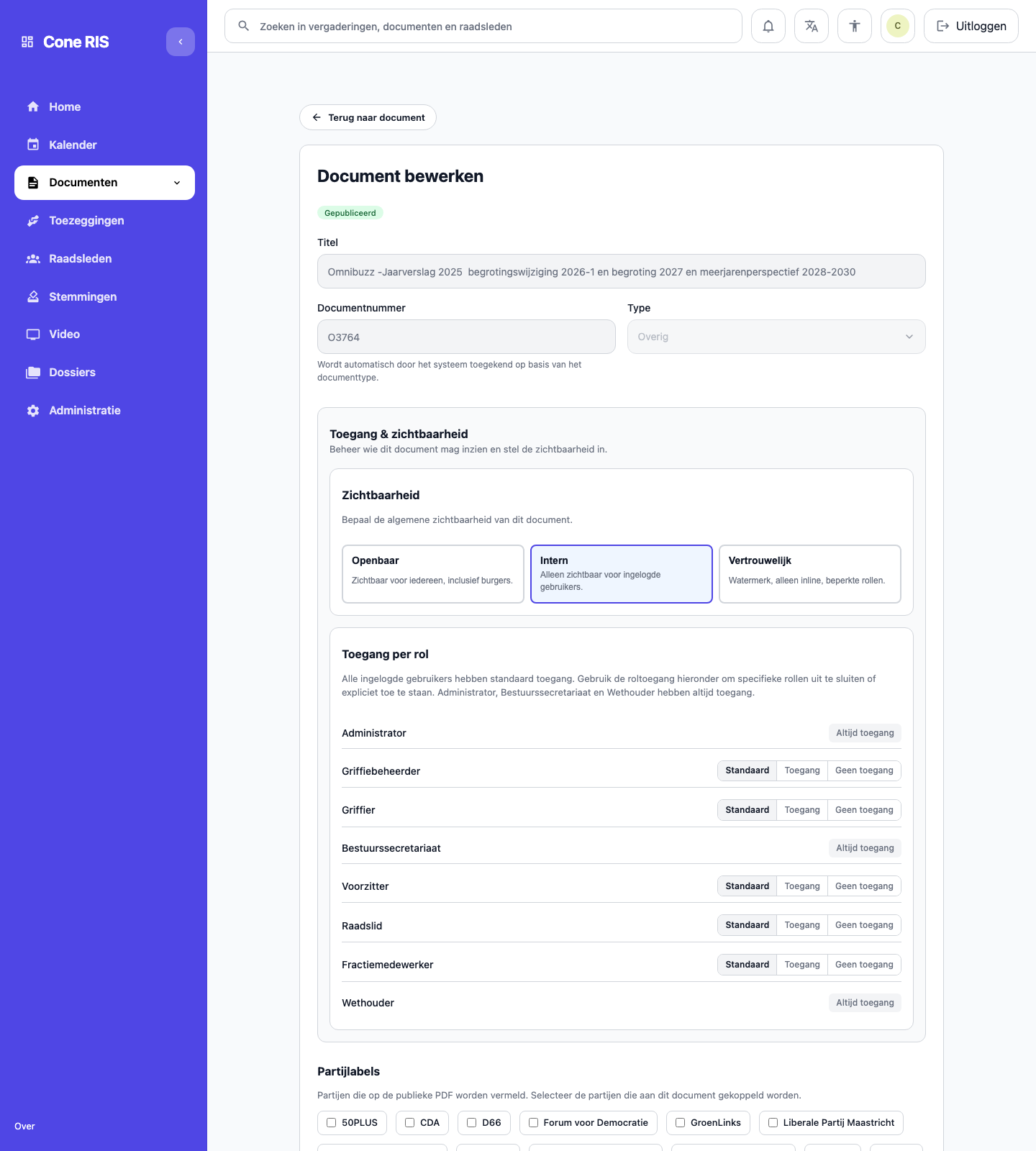
Task: Click the Document bewerken heading
Action: pos(400,176)
